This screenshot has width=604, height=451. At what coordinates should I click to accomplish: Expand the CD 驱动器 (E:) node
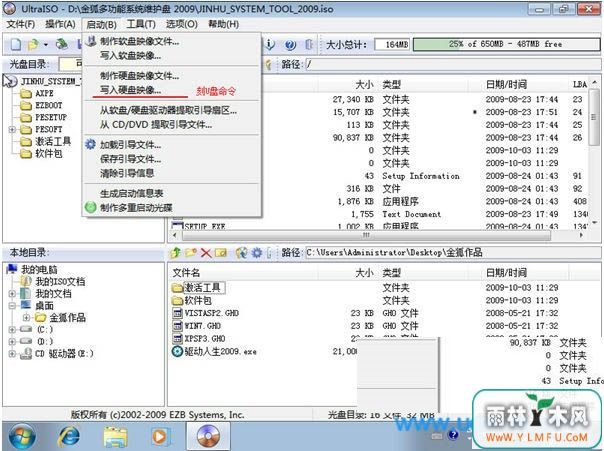point(12,353)
